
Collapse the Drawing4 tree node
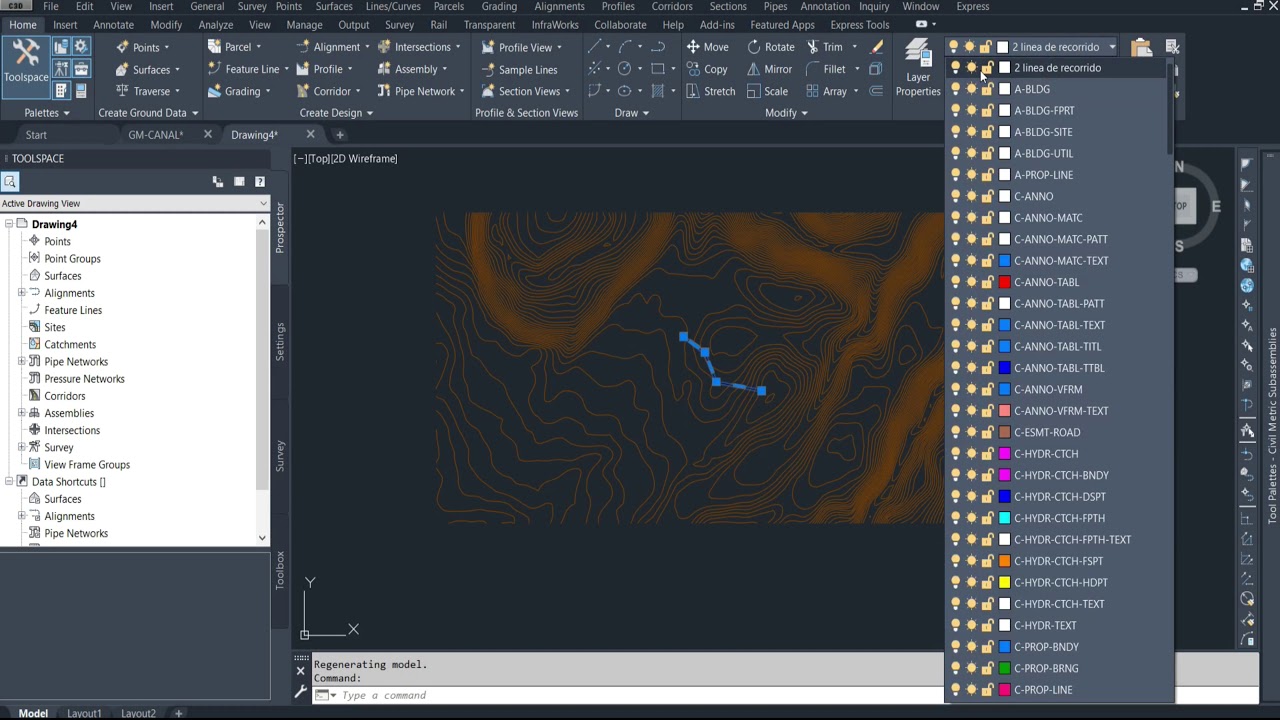(9, 224)
